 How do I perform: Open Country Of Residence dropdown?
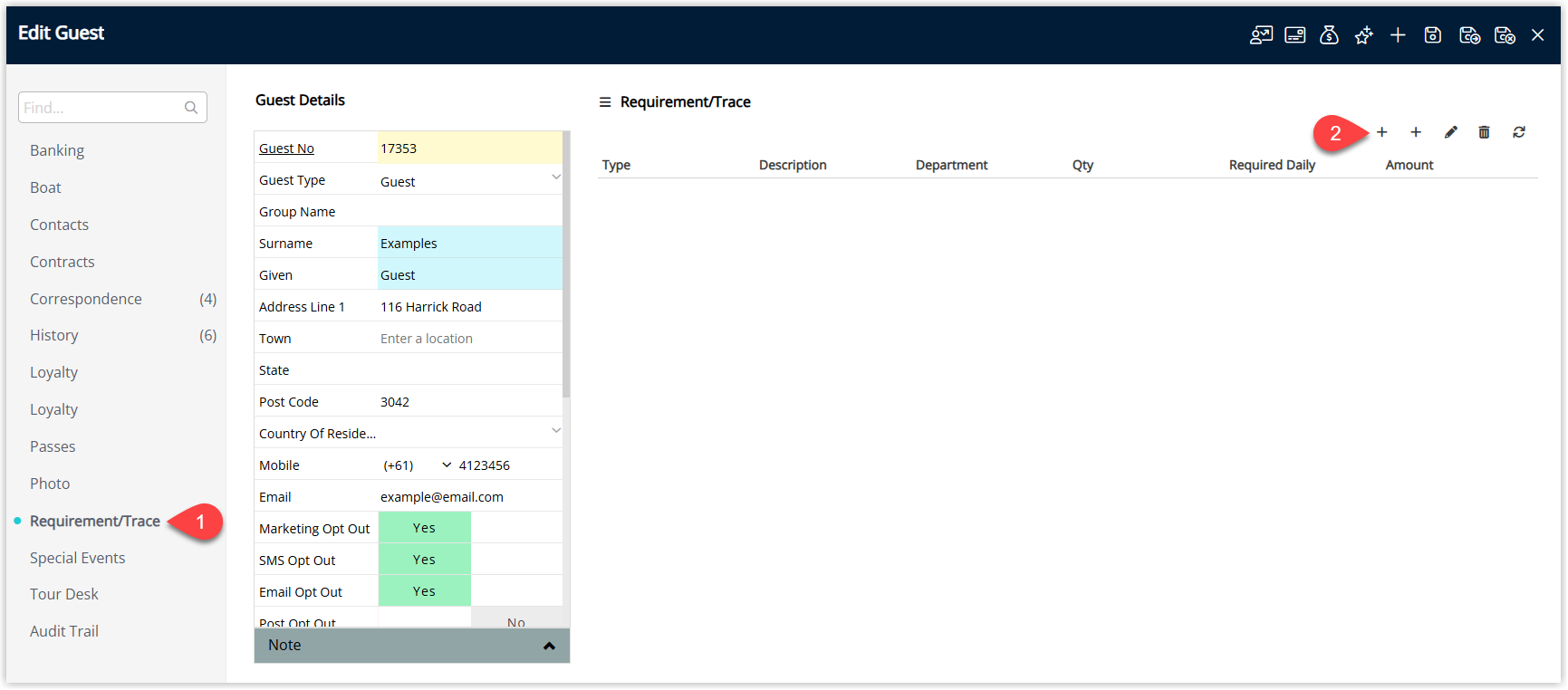click(x=556, y=431)
